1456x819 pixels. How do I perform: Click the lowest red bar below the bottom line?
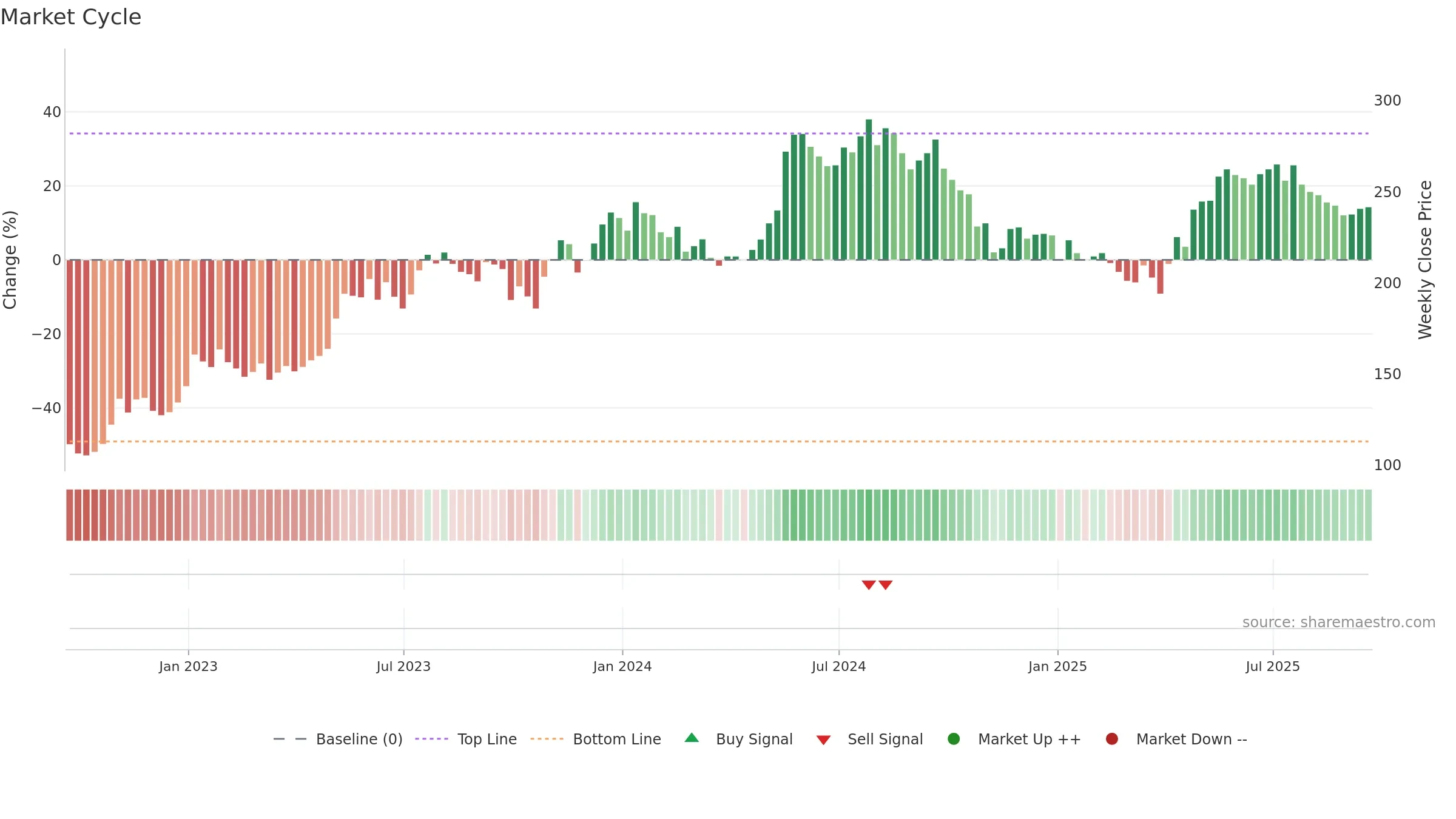pos(86,357)
